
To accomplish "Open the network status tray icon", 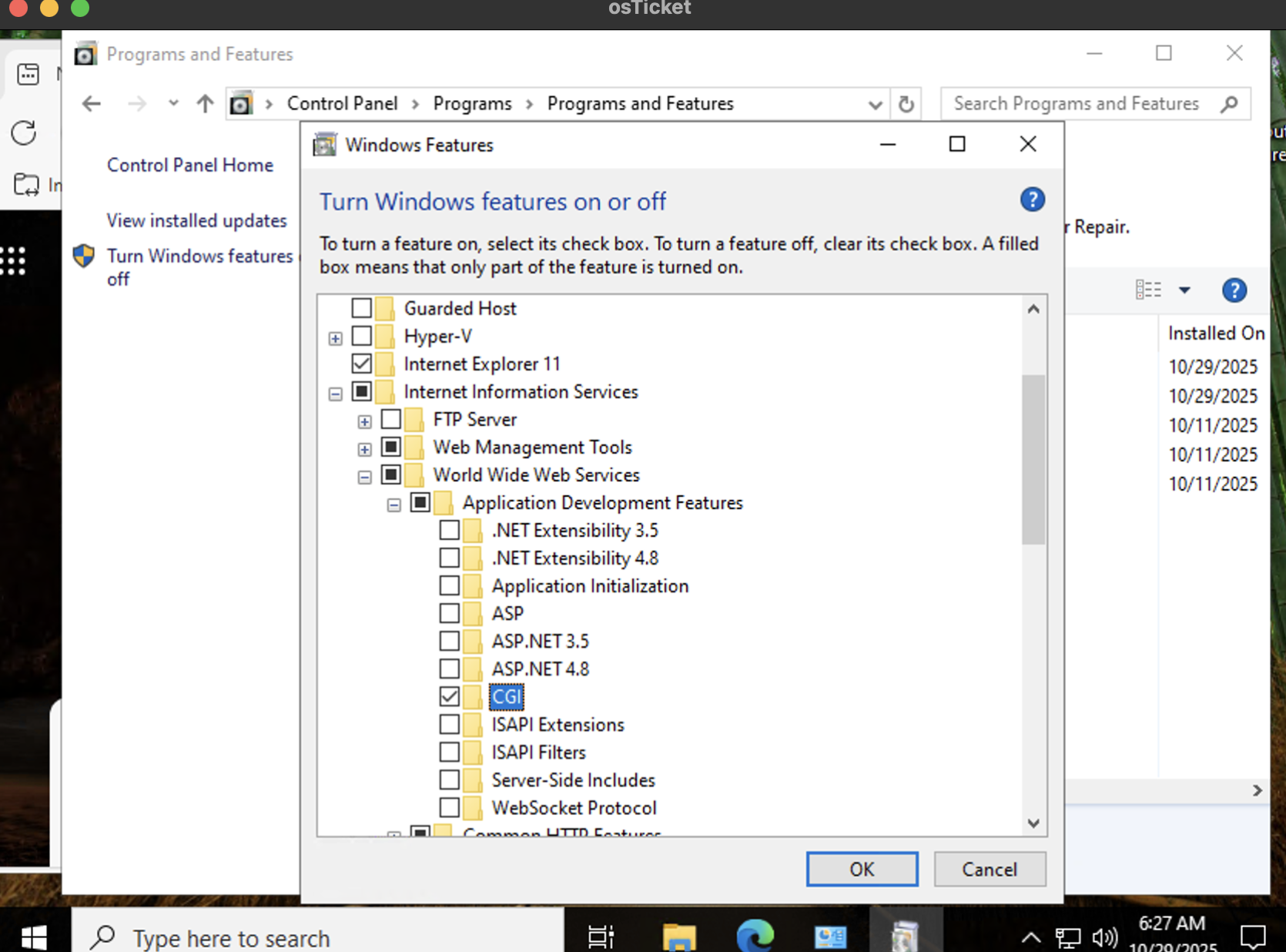I will 1067,937.
